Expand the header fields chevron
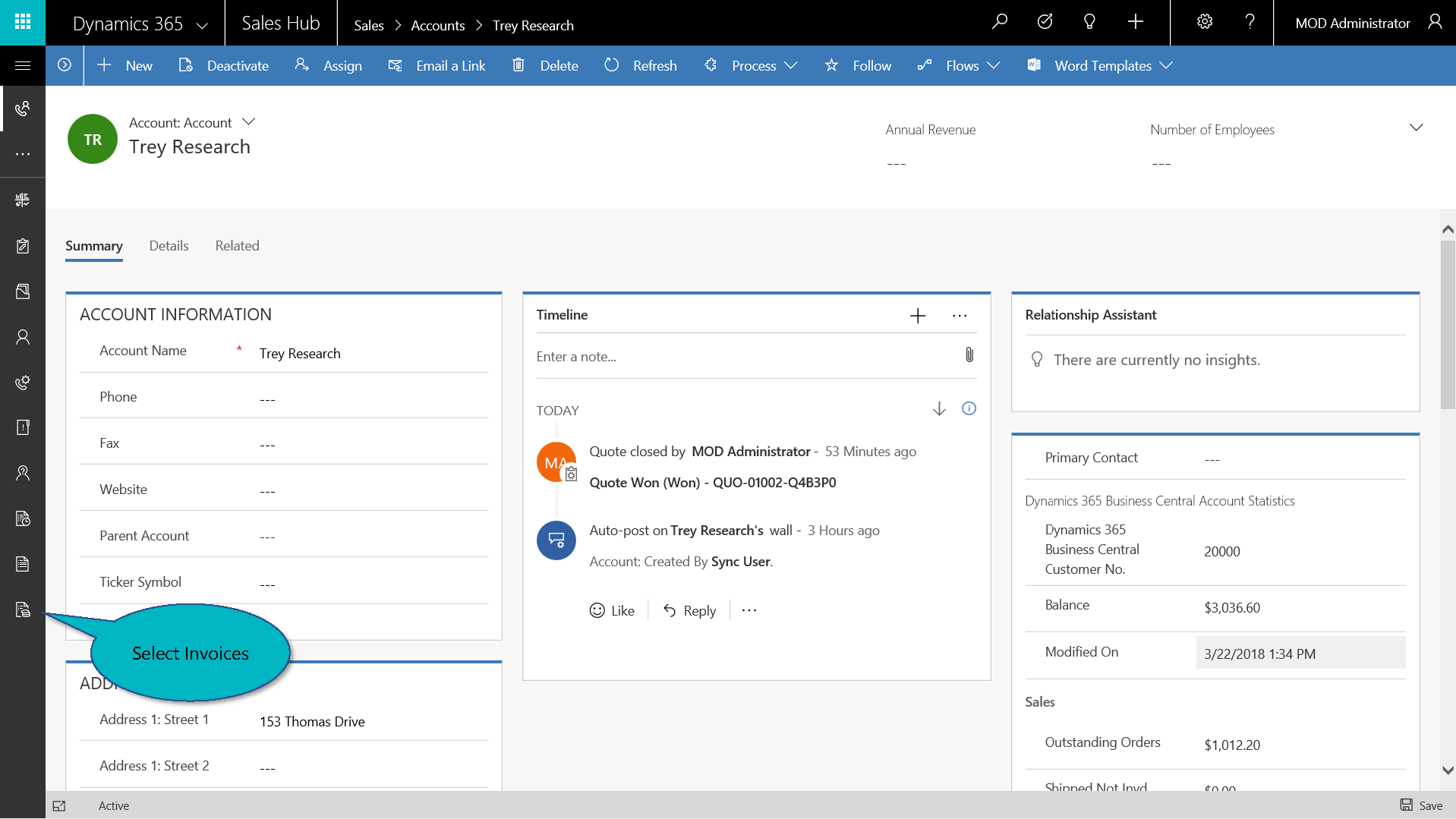 [1416, 128]
